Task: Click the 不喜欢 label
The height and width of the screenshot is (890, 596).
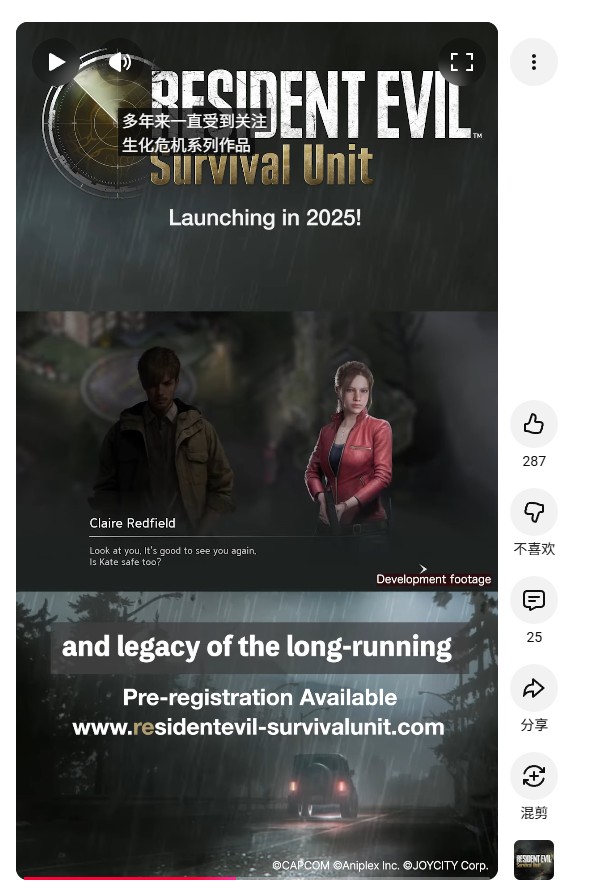Action: pyautogui.click(x=534, y=549)
